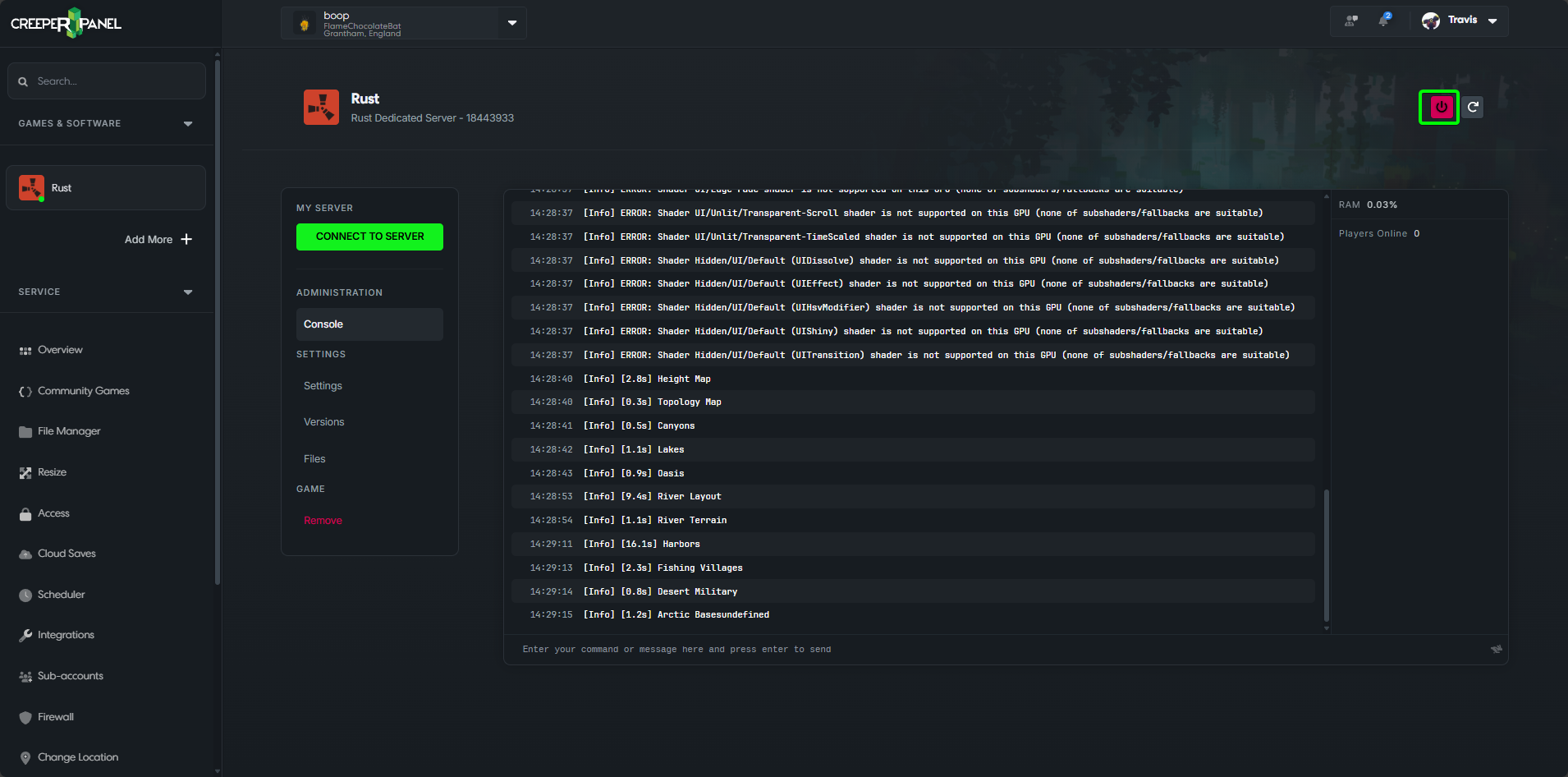1568x777 pixels.
Task: Click the RAM 0.03% stat
Action: click(x=1368, y=205)
